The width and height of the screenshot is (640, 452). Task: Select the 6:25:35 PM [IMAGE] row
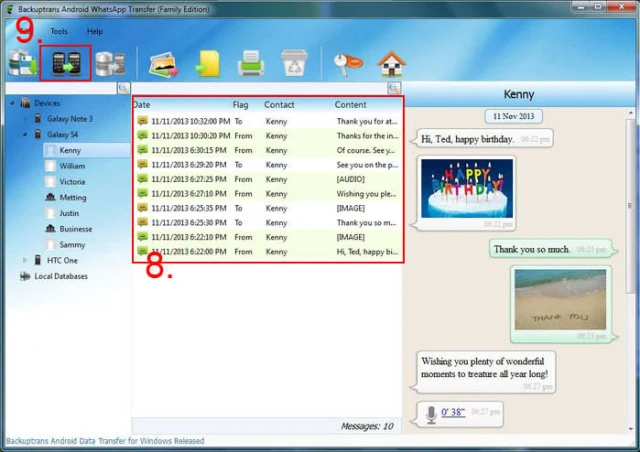(268, 208)
